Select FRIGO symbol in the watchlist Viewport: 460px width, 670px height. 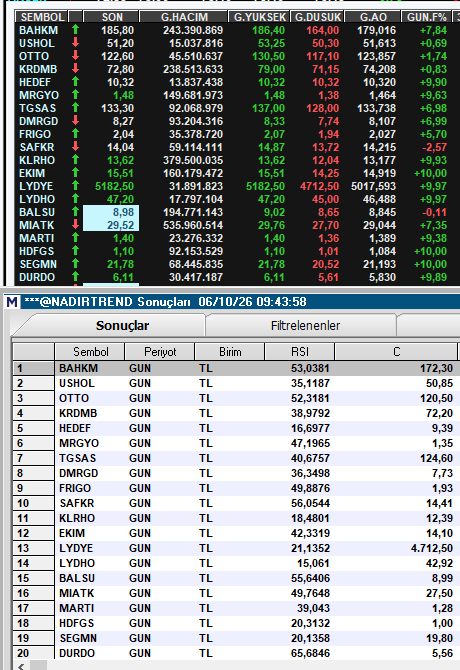point(35,134)
